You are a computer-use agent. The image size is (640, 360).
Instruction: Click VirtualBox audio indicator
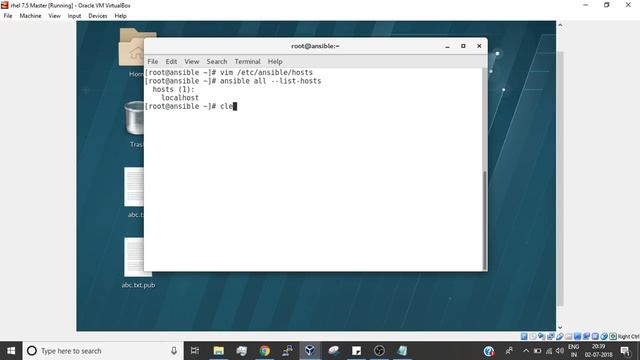[x=542, y=336]
